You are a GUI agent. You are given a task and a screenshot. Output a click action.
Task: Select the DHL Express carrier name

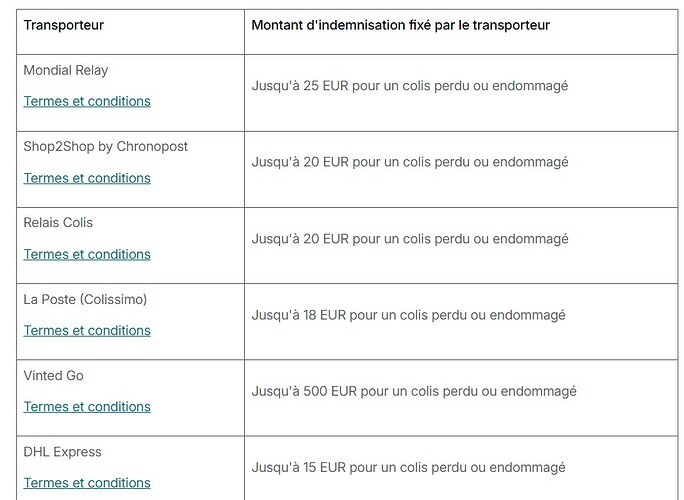[x=62, y=452]
